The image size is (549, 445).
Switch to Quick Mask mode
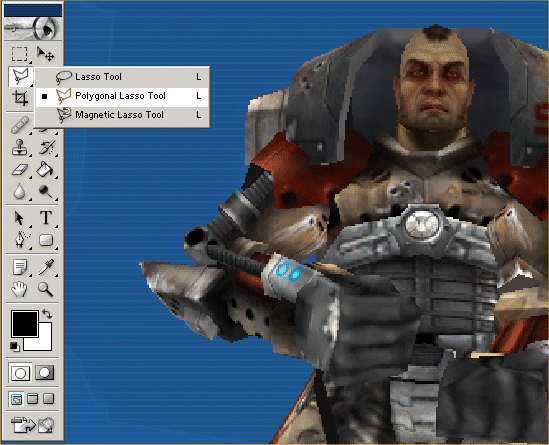tap(44, 373)
